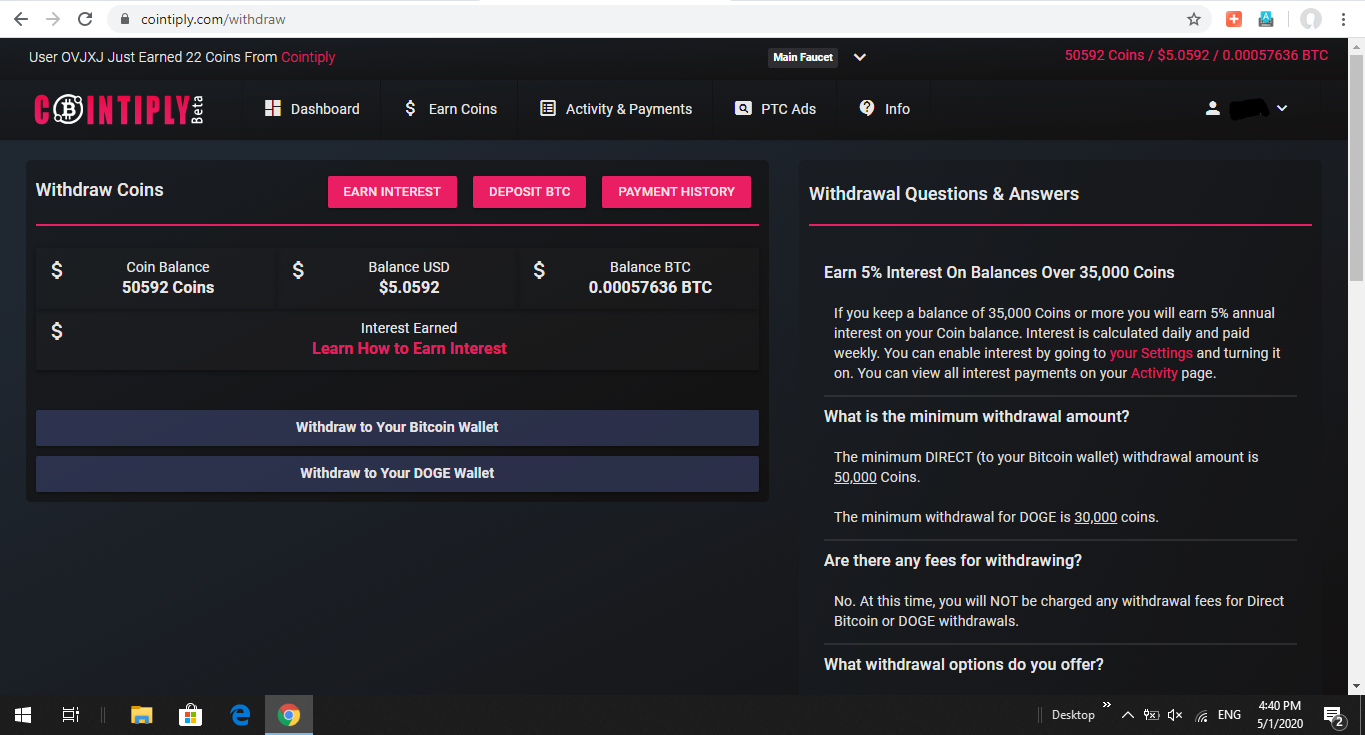This screenshot has height=735, width=1365.
Task: Open Task View on the taskbar
Action: pyautogui.click(x=70, y=715)
